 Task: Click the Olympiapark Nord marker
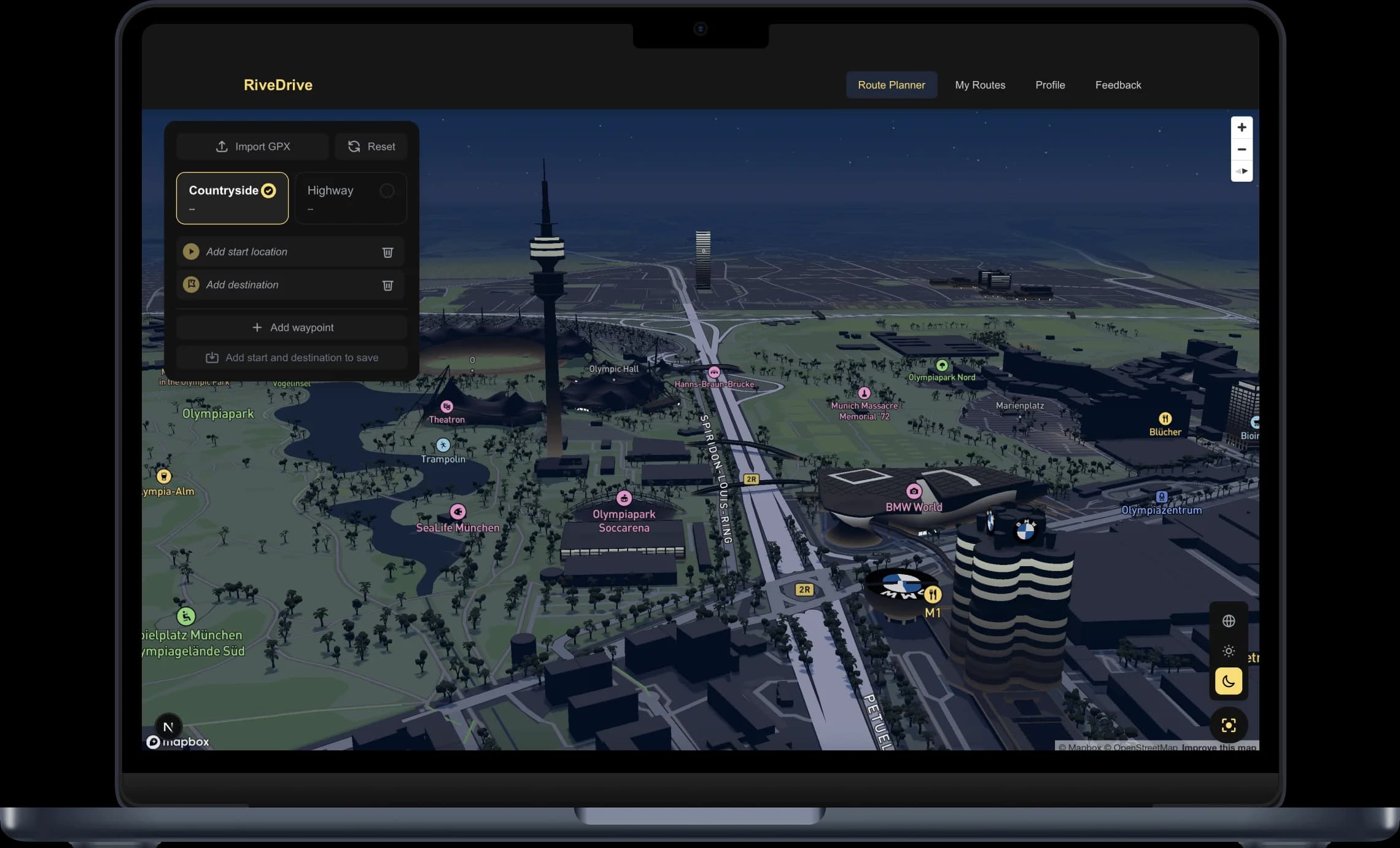click(x=941, y=365)
